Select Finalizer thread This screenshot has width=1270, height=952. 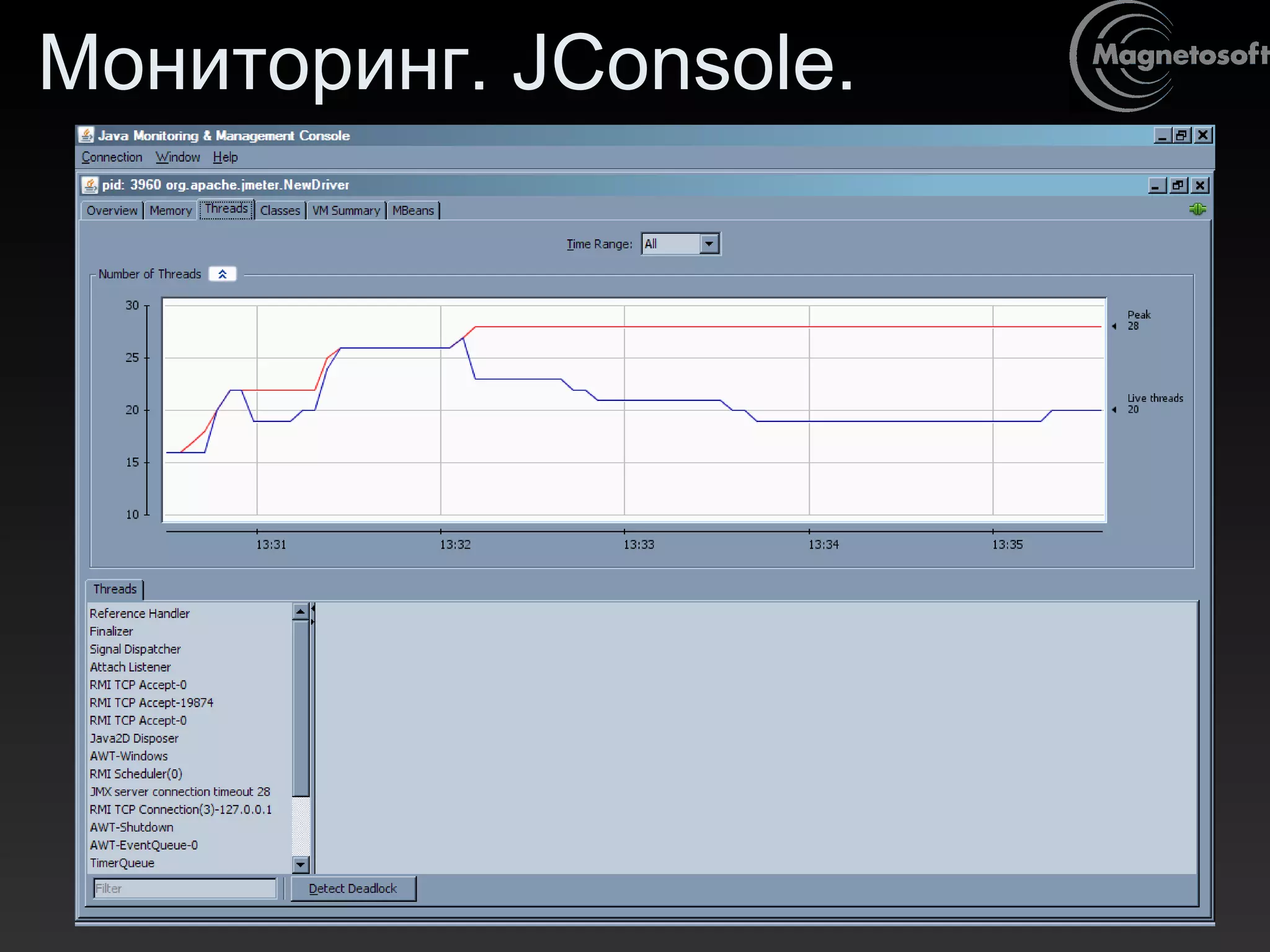coord(111,632)
